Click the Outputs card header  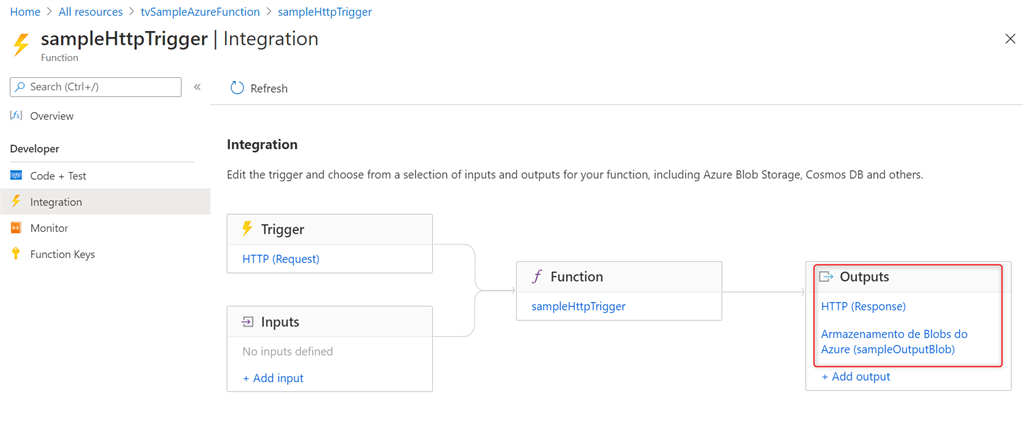pos(908,277)
